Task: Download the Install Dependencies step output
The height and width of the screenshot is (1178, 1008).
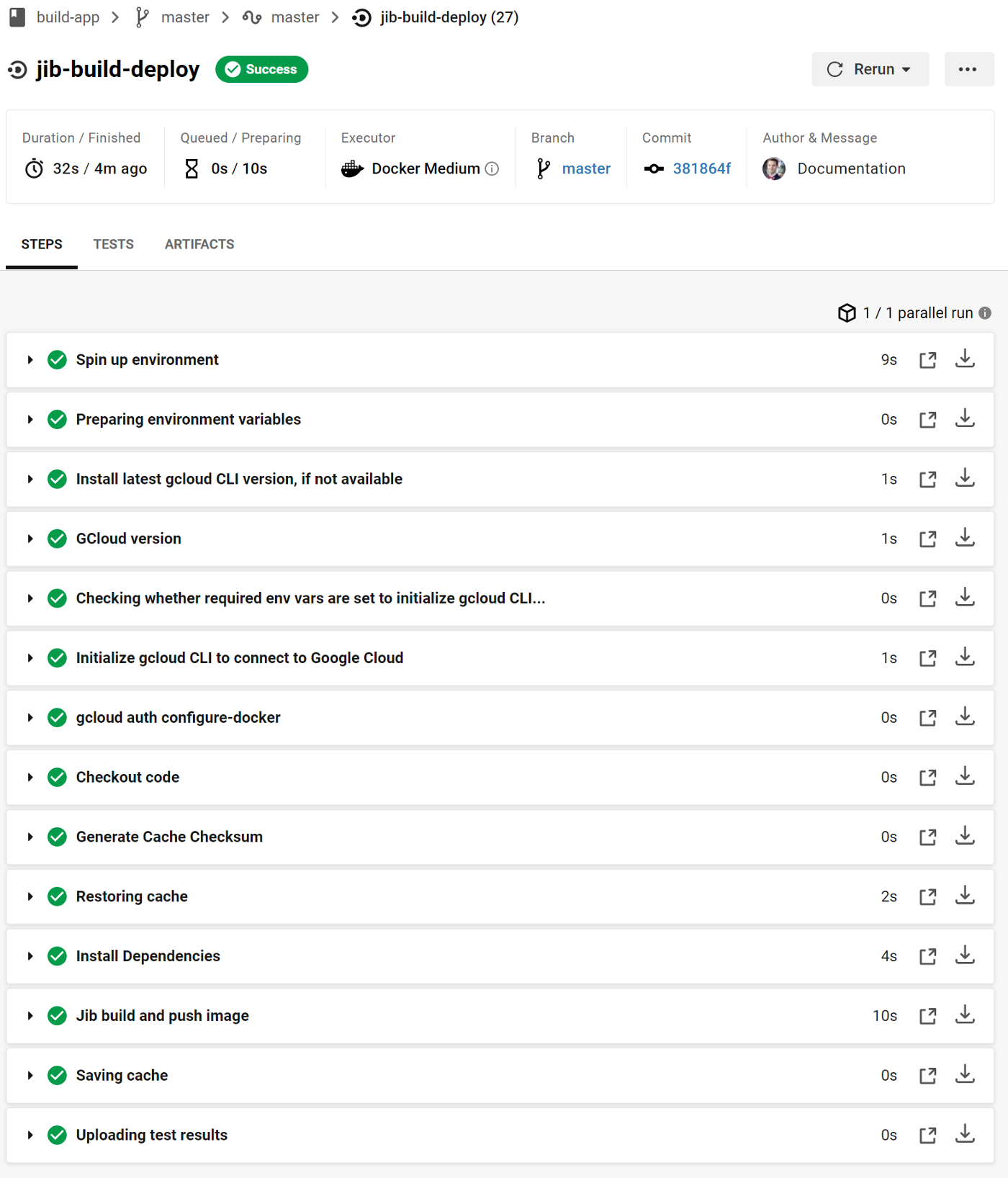Action: [965, 956]
